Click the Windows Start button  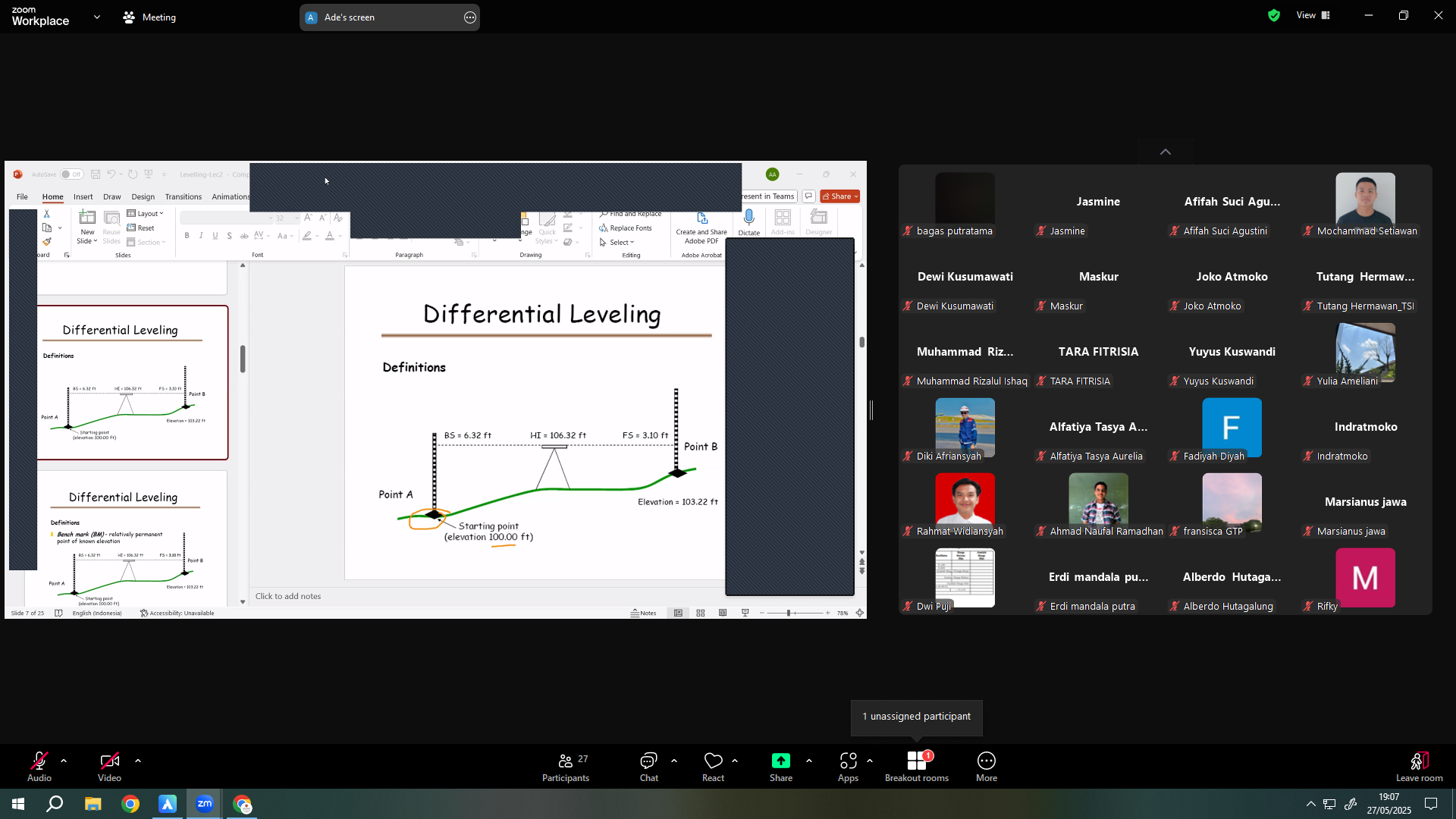tap(18, 804)
